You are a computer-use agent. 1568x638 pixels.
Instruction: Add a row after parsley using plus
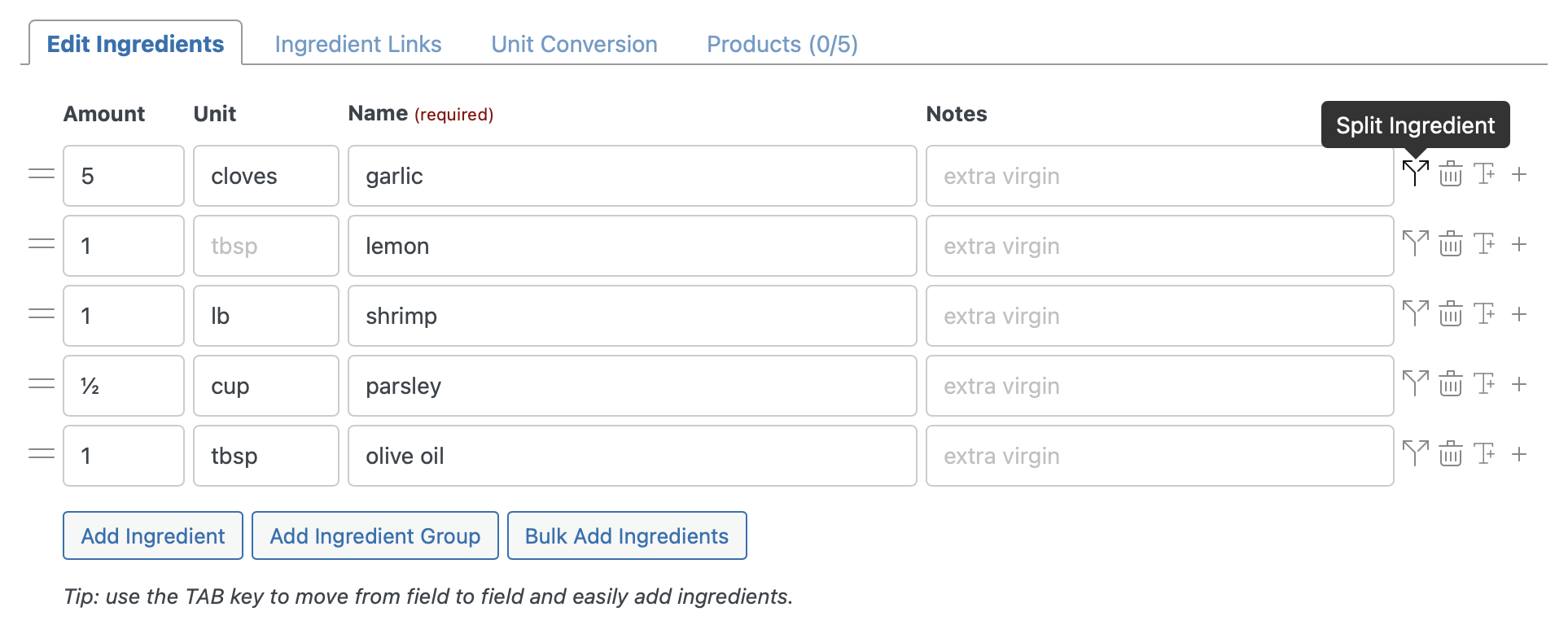tap(1518, 384)
